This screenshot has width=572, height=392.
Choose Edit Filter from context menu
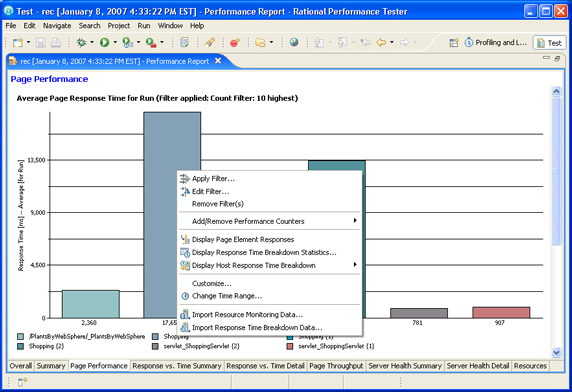[270, 191]
